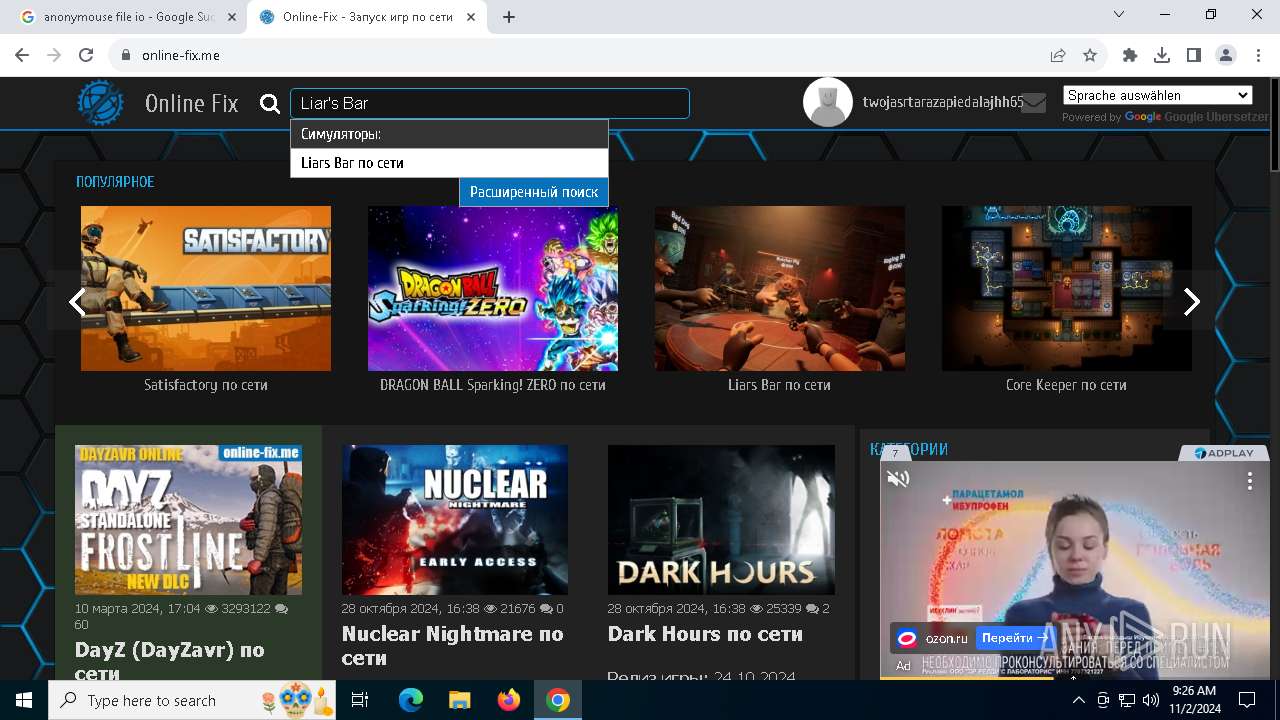Open a new browser tab with the plus icon
This screenshot has width=1280, height=720.
(x=509, y=17)
